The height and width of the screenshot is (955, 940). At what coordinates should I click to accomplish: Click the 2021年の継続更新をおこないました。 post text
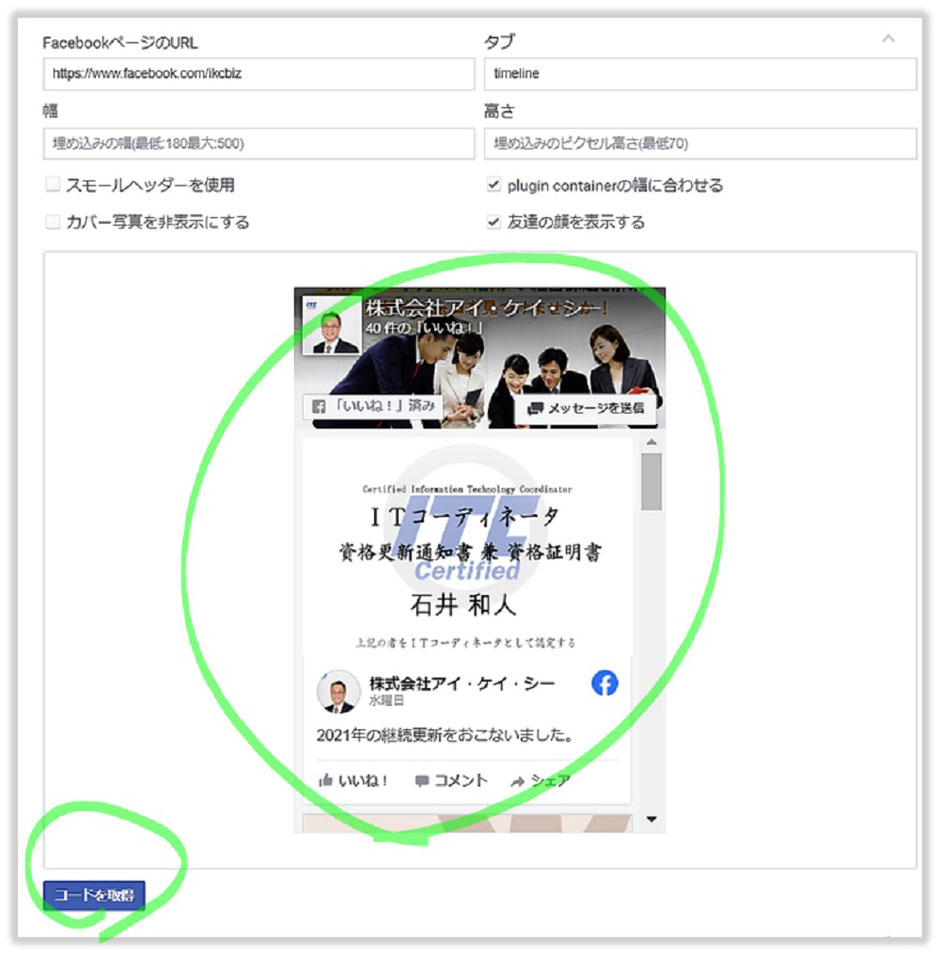pos(445,735)
